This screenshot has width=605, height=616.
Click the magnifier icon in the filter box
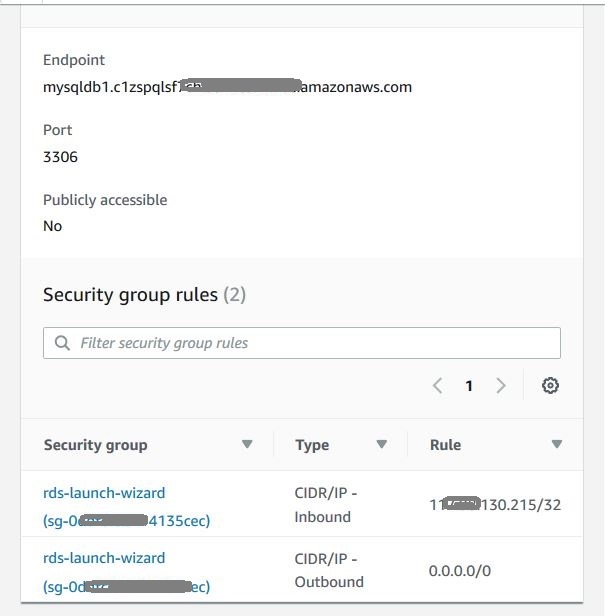pyautogui.click(x=62, y=343)
